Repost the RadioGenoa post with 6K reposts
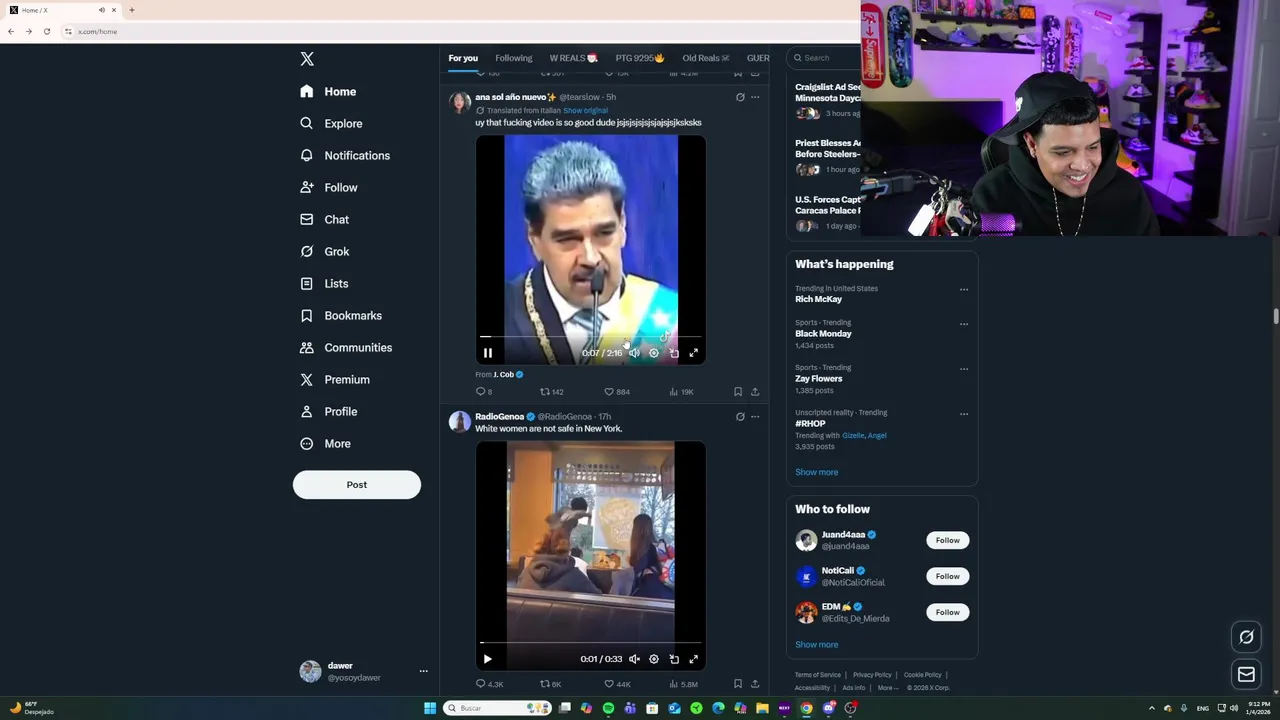This screenshot has width=1280, height=720. coord(551,684)
